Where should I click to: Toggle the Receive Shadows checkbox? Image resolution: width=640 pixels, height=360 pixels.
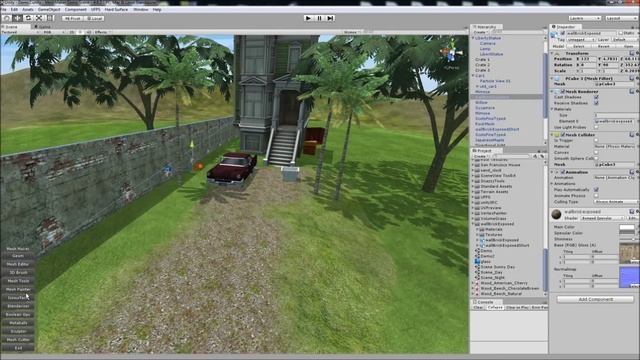coord(596,103)
